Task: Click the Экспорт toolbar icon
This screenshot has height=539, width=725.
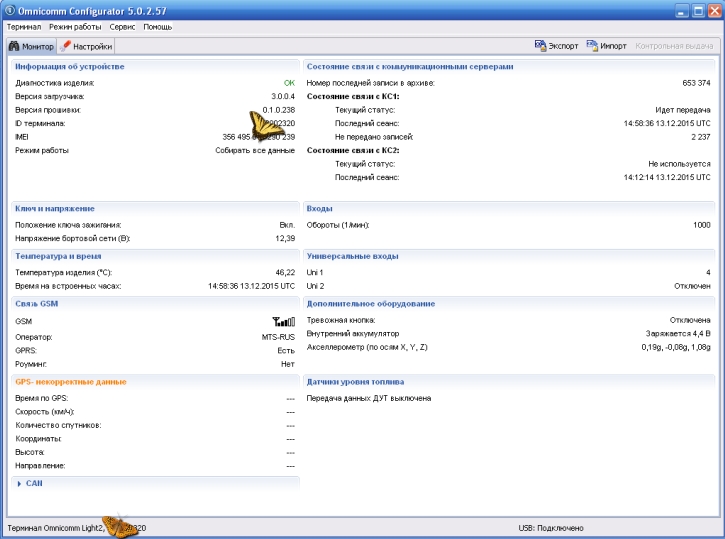Action: click(540, 46)
